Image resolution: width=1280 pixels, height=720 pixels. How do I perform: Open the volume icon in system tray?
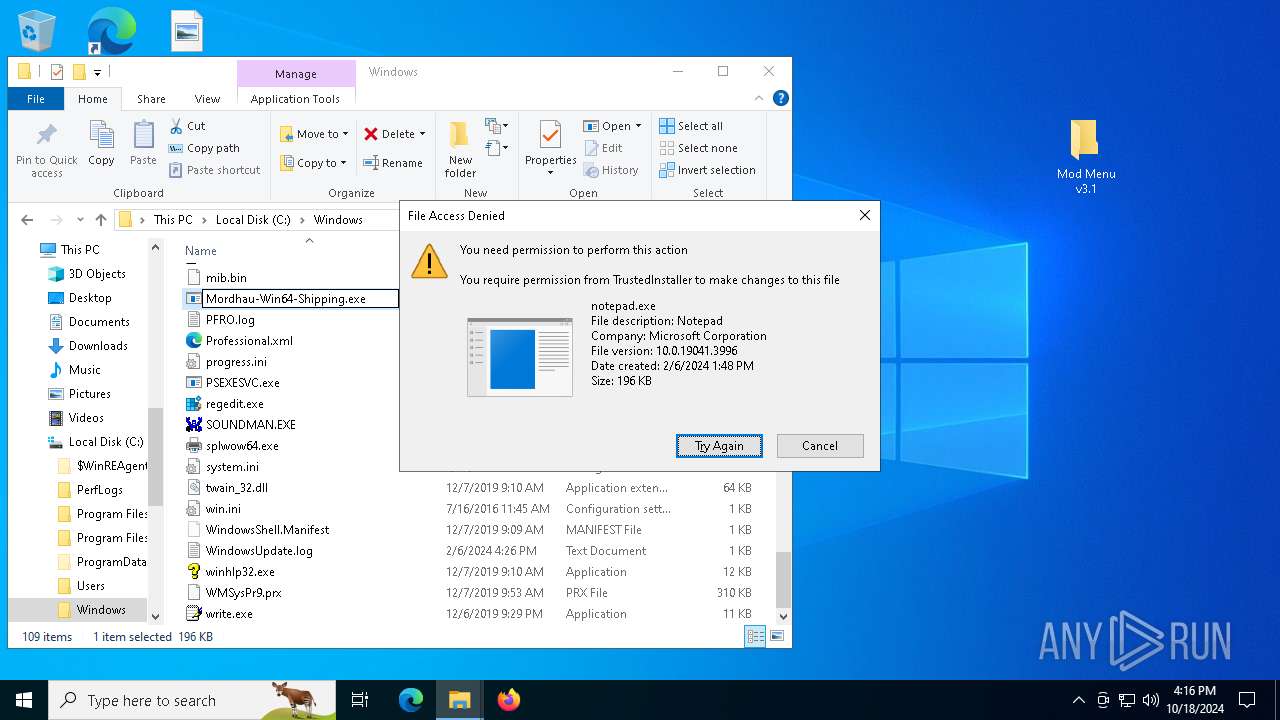1151,700
